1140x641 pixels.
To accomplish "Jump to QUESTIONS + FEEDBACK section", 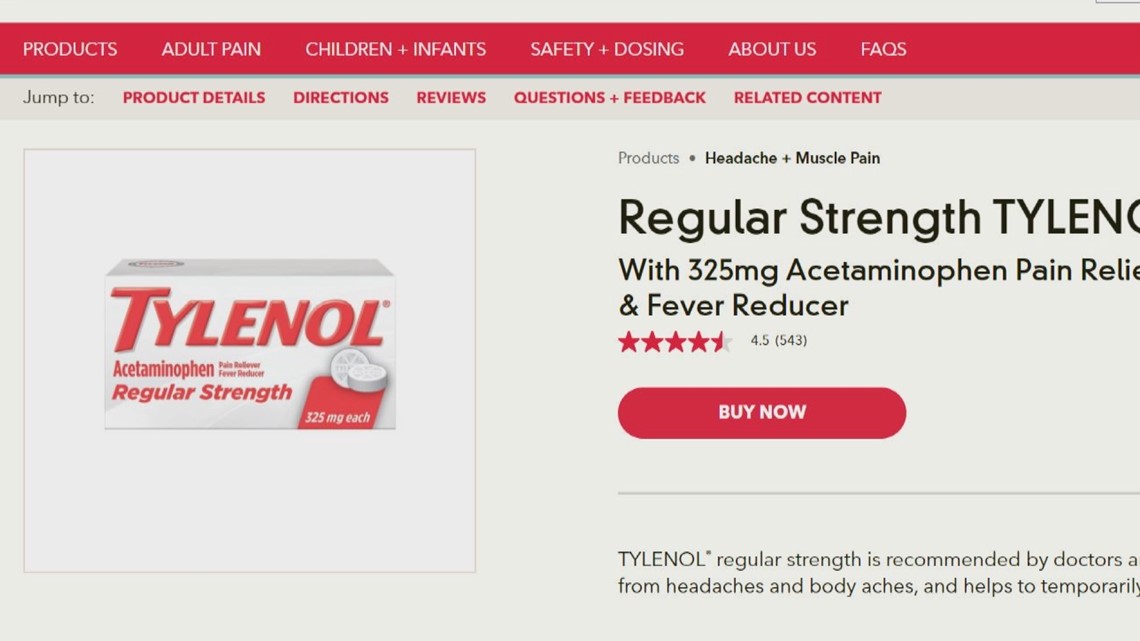I will coord(610,97).
